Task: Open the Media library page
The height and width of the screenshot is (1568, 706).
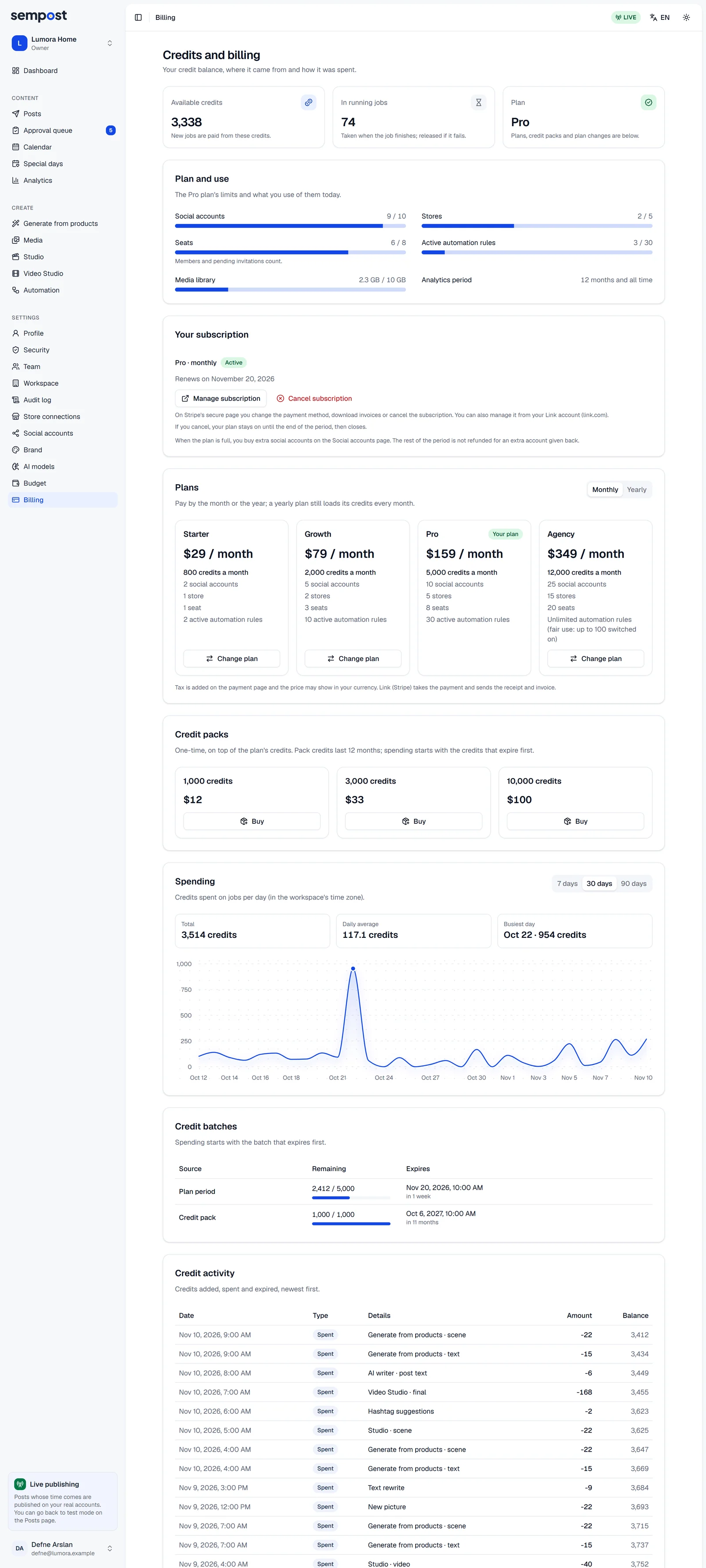Action: [63, 240]
